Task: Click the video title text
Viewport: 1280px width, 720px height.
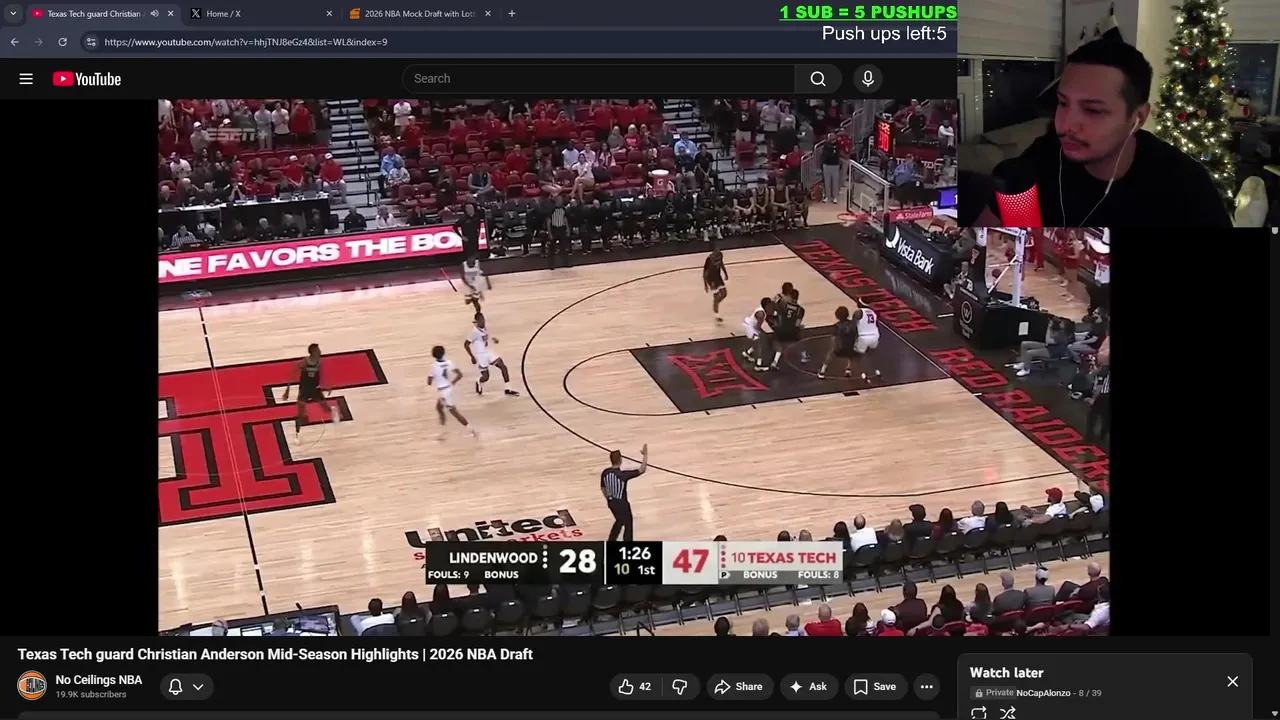Action: tap(275, 654)
